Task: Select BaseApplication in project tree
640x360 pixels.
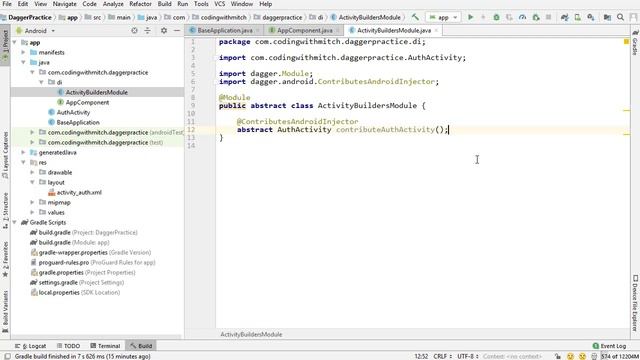Action: click(x=78, y=122)
